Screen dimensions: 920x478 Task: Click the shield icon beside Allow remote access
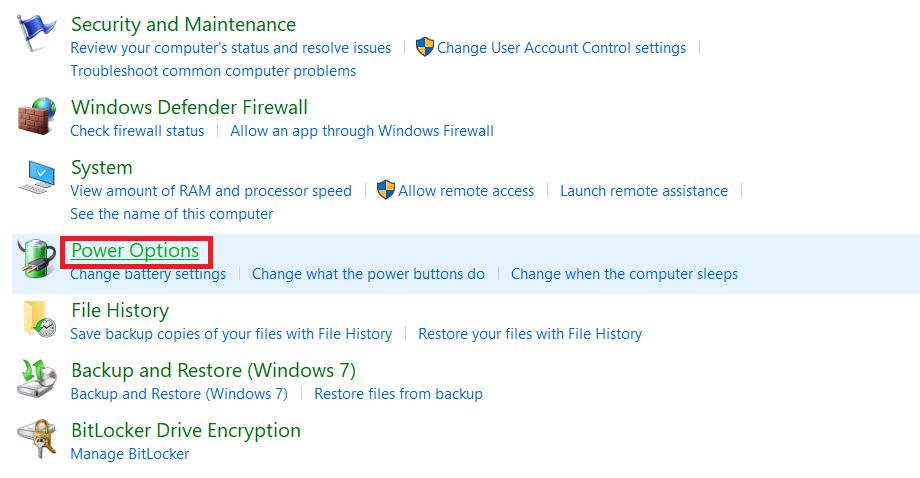[386, 190]
